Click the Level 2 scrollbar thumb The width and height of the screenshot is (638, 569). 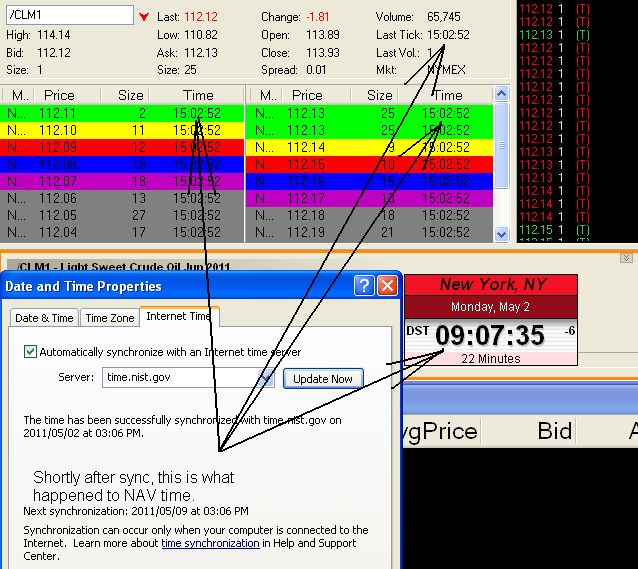(x=501, y=145)
